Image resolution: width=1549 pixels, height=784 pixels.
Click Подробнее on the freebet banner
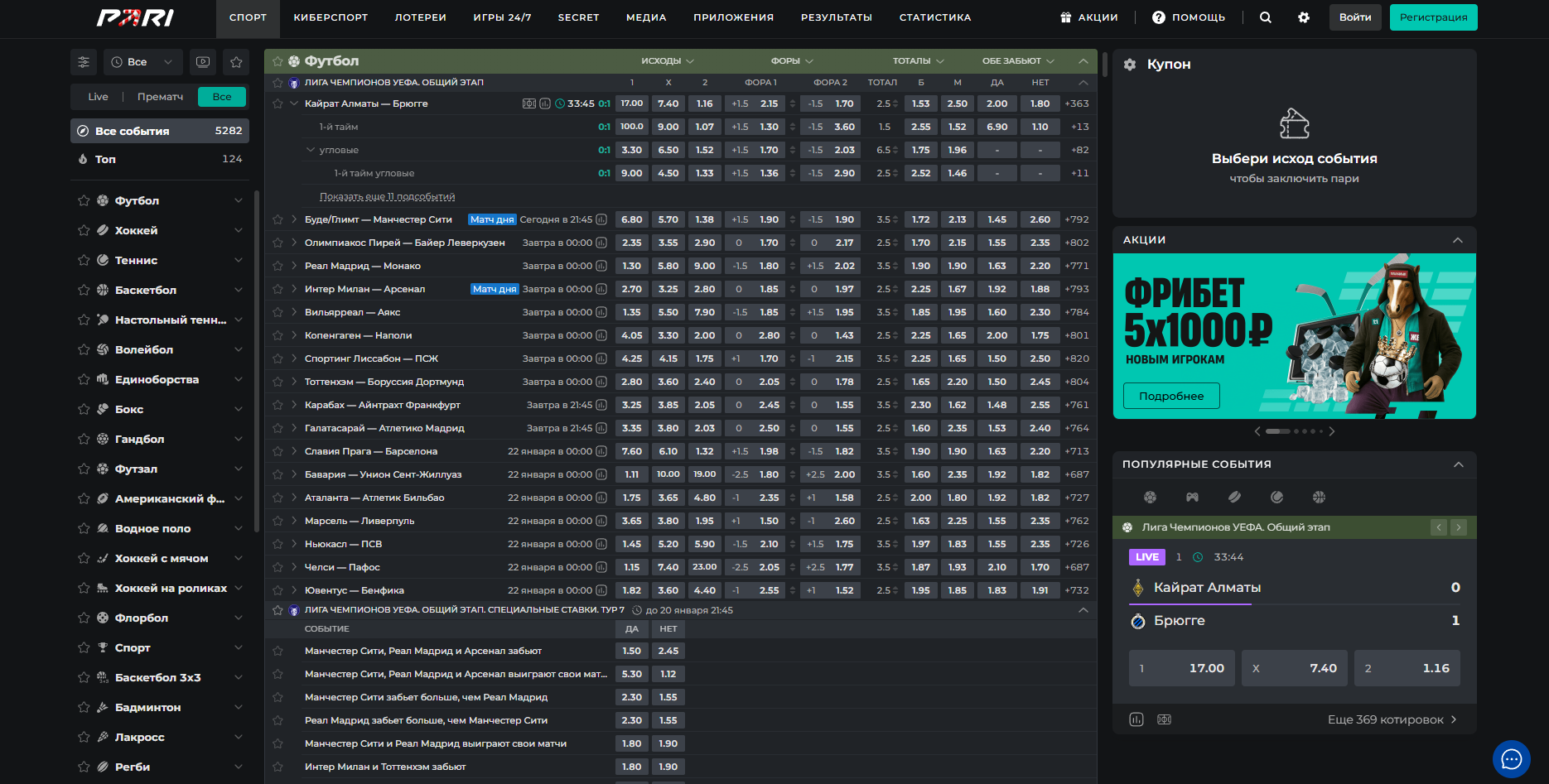click(x=1170, y=396)
